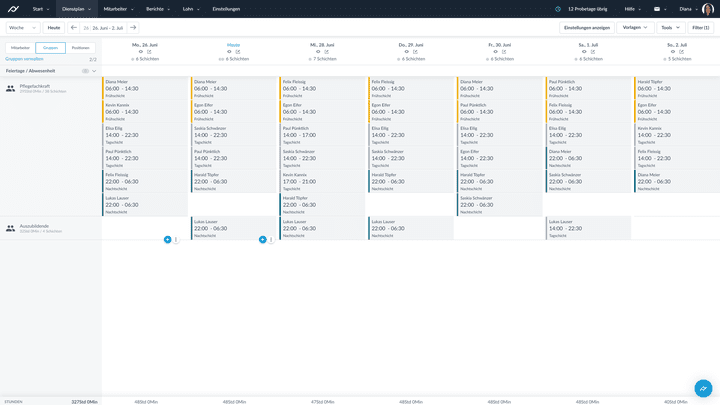Click the Pflegefachkraft group icon
This screenshot has height=405, width=720.
click(11, 89)
